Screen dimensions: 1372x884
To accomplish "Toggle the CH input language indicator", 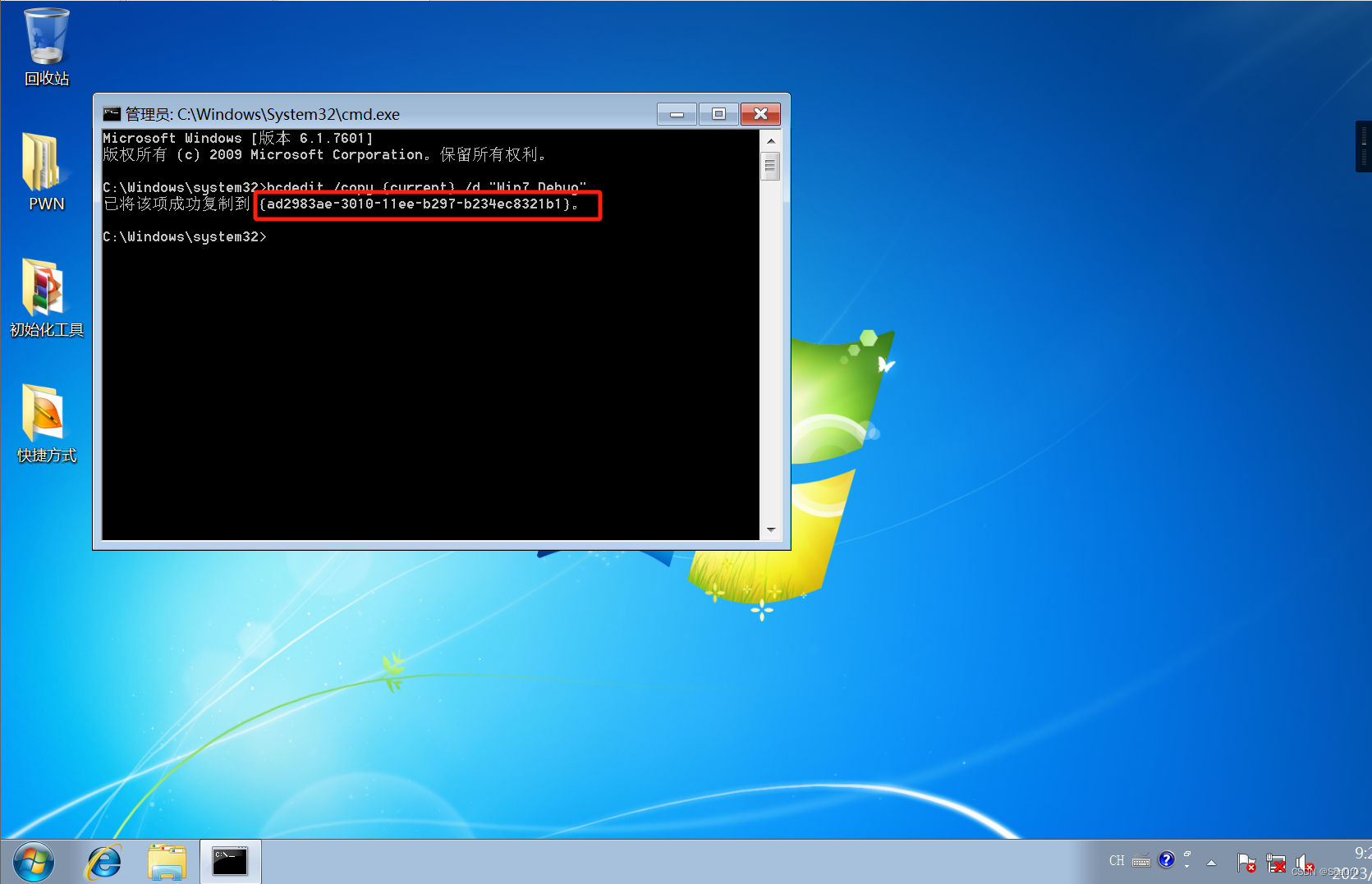I will (1117, 860).
